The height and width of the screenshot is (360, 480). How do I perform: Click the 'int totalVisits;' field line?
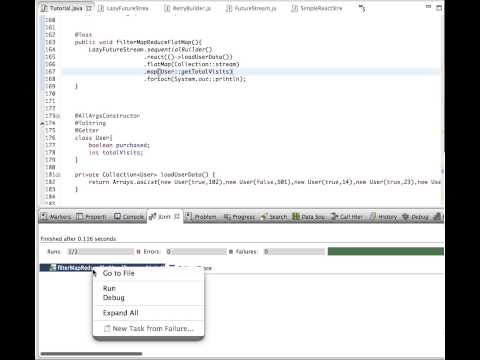[115, 152]
